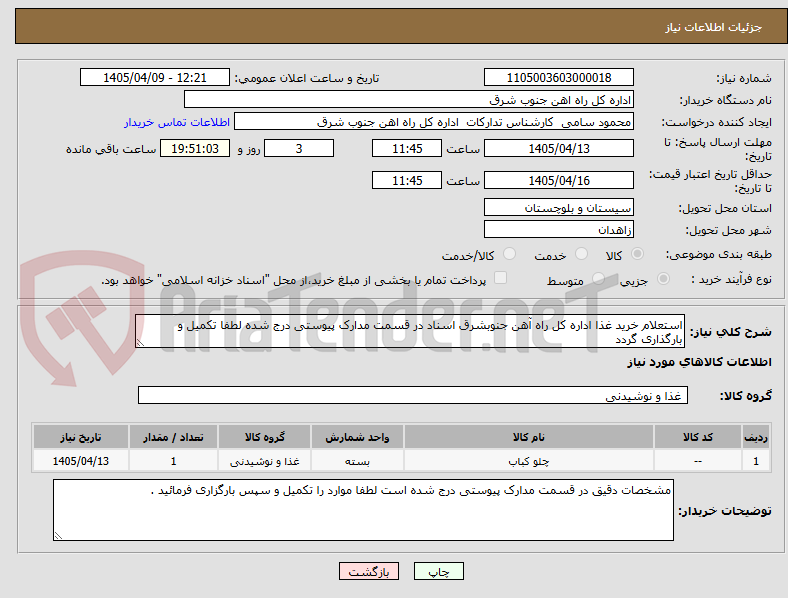Image resolution: width=788 pixels, height=598 pixels.
Task: Click the ردیف column header
Action: pos(755,437)
